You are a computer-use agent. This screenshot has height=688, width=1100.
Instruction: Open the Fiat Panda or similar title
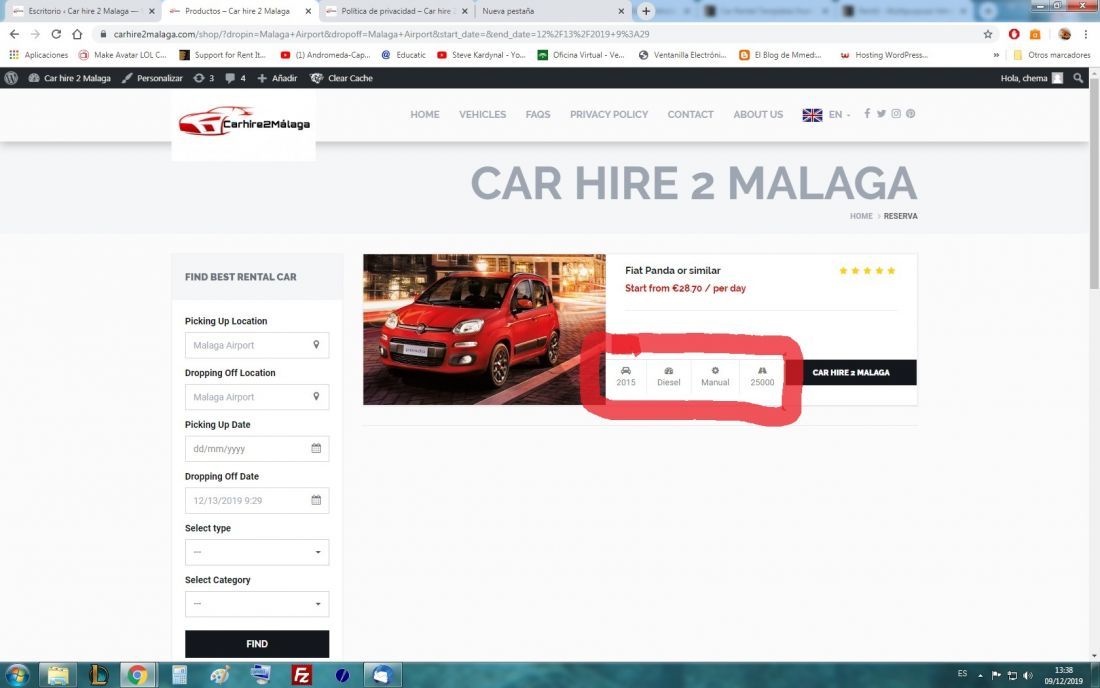673,271
